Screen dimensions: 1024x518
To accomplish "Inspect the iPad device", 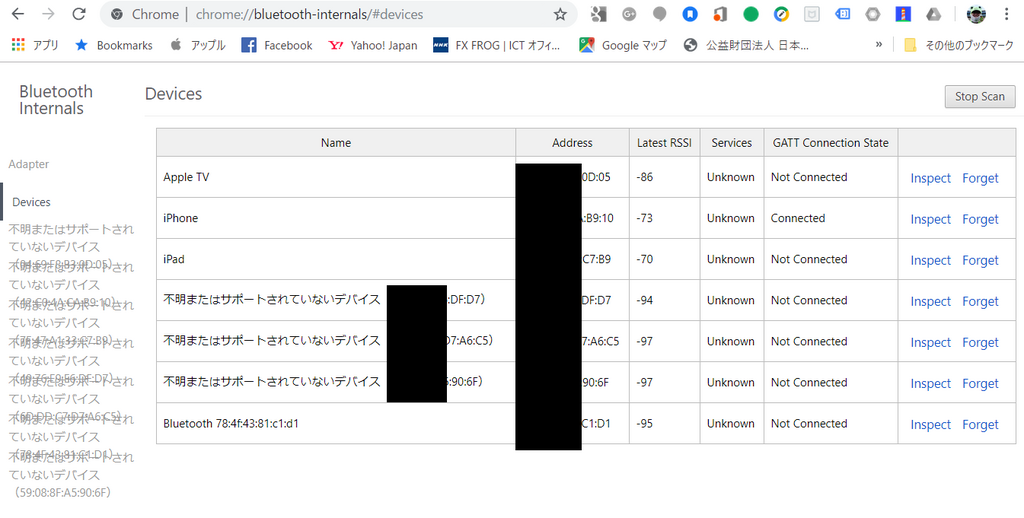I will click(930, 260).
